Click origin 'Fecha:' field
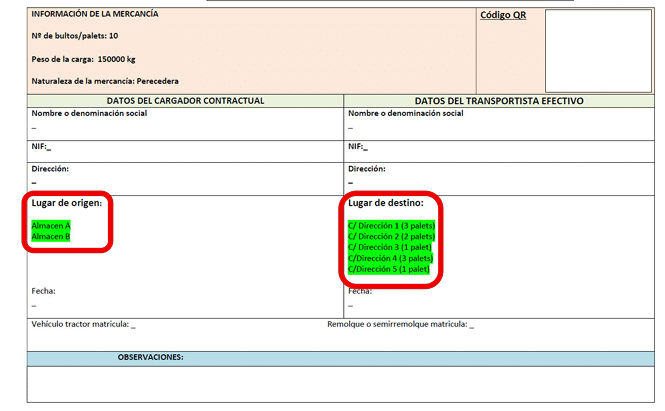The image size is (665, 411). (43, 291)
